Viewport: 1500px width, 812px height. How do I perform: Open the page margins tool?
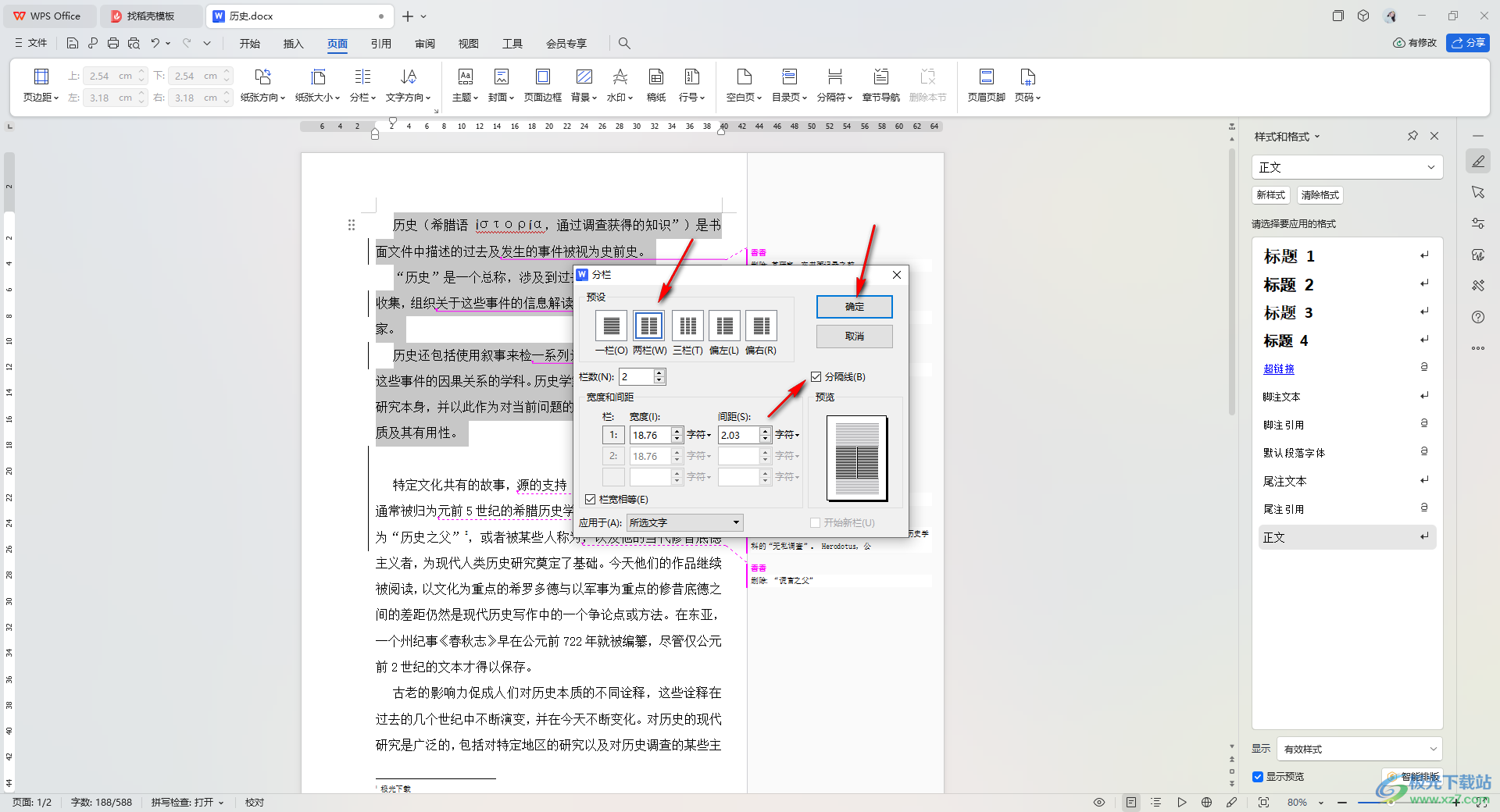point(41,85)
